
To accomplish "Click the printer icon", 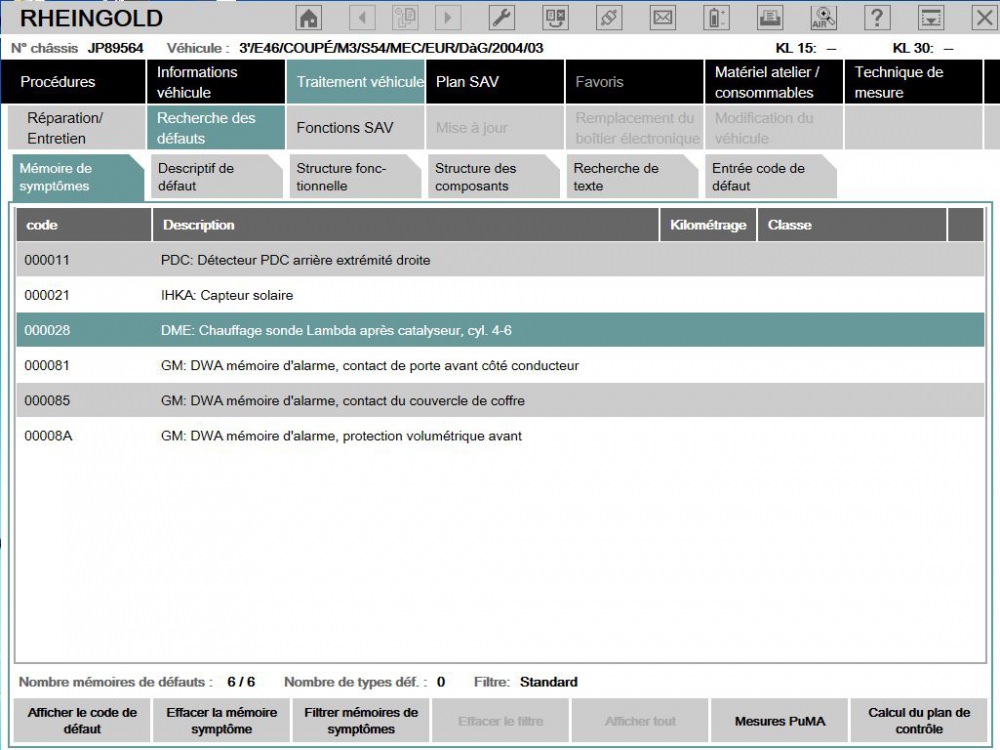I will (x=770, y=18).
